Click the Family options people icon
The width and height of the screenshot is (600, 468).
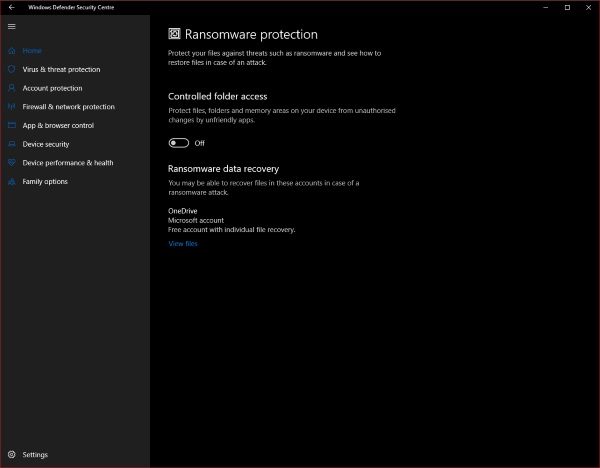pyautogui.click(x=11, y=181)
